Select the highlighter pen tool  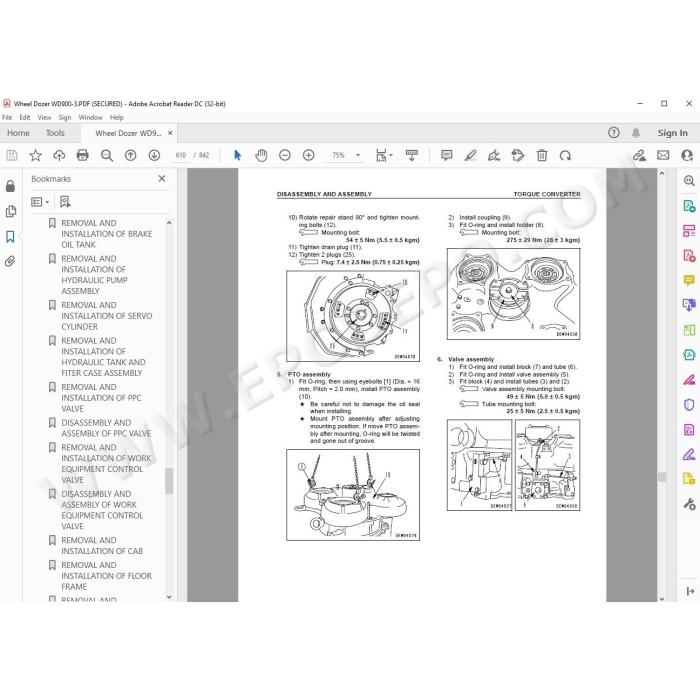[x=470, y=155]
